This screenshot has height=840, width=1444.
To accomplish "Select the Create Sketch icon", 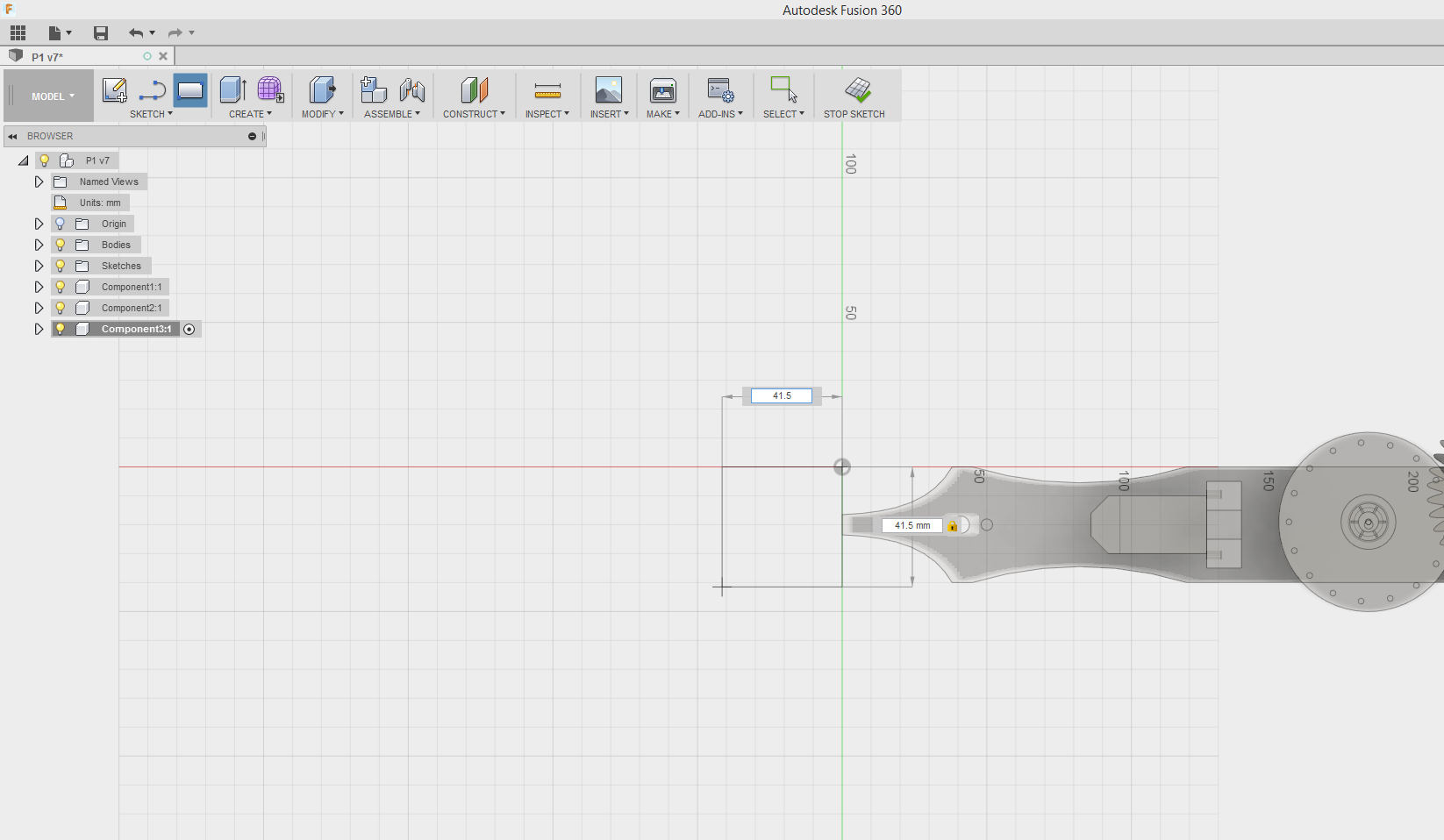I will [115, 89].
